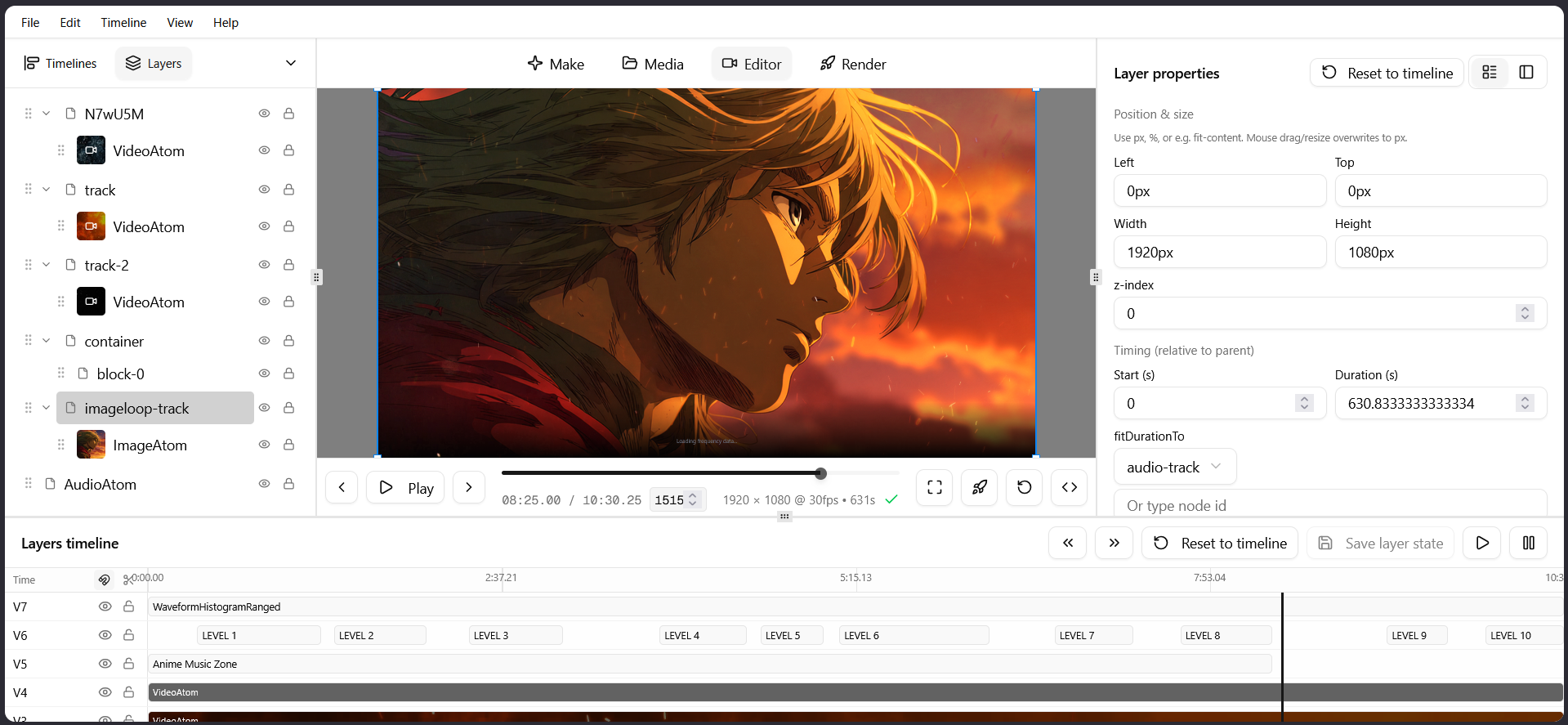This screenshot has width=1568, height=725.
Task: Click the timeline columns pause icon
Action: [x=1529, y=543]
